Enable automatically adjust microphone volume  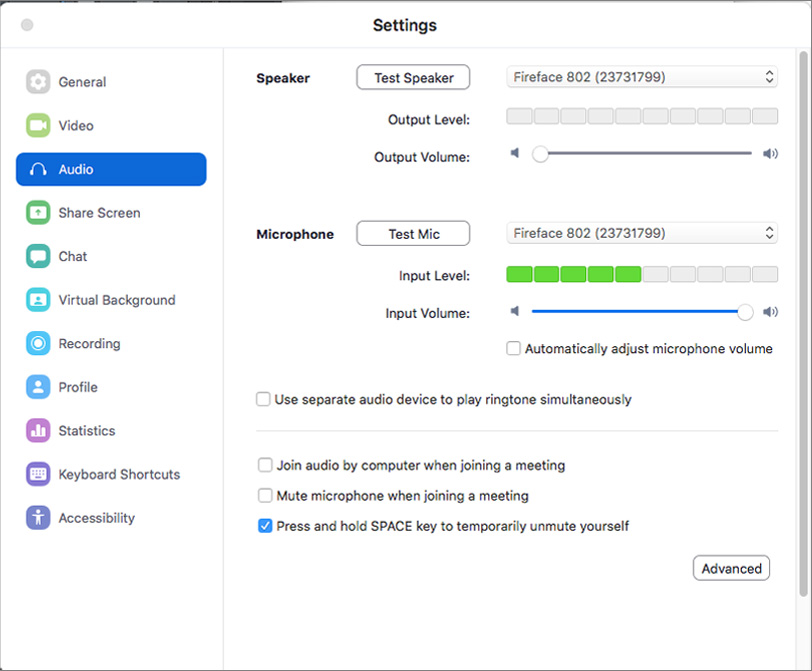[x=513, y=348]
